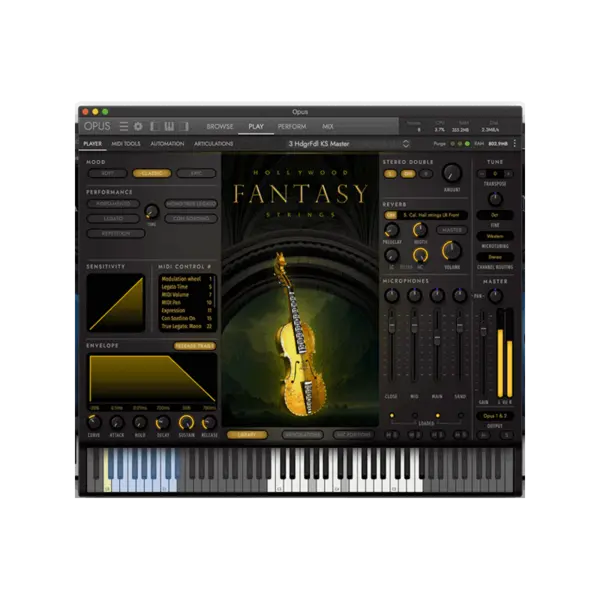Open the Automation tab
The width and height of the screenshot is (600, 600).
[x=167, y=144]
